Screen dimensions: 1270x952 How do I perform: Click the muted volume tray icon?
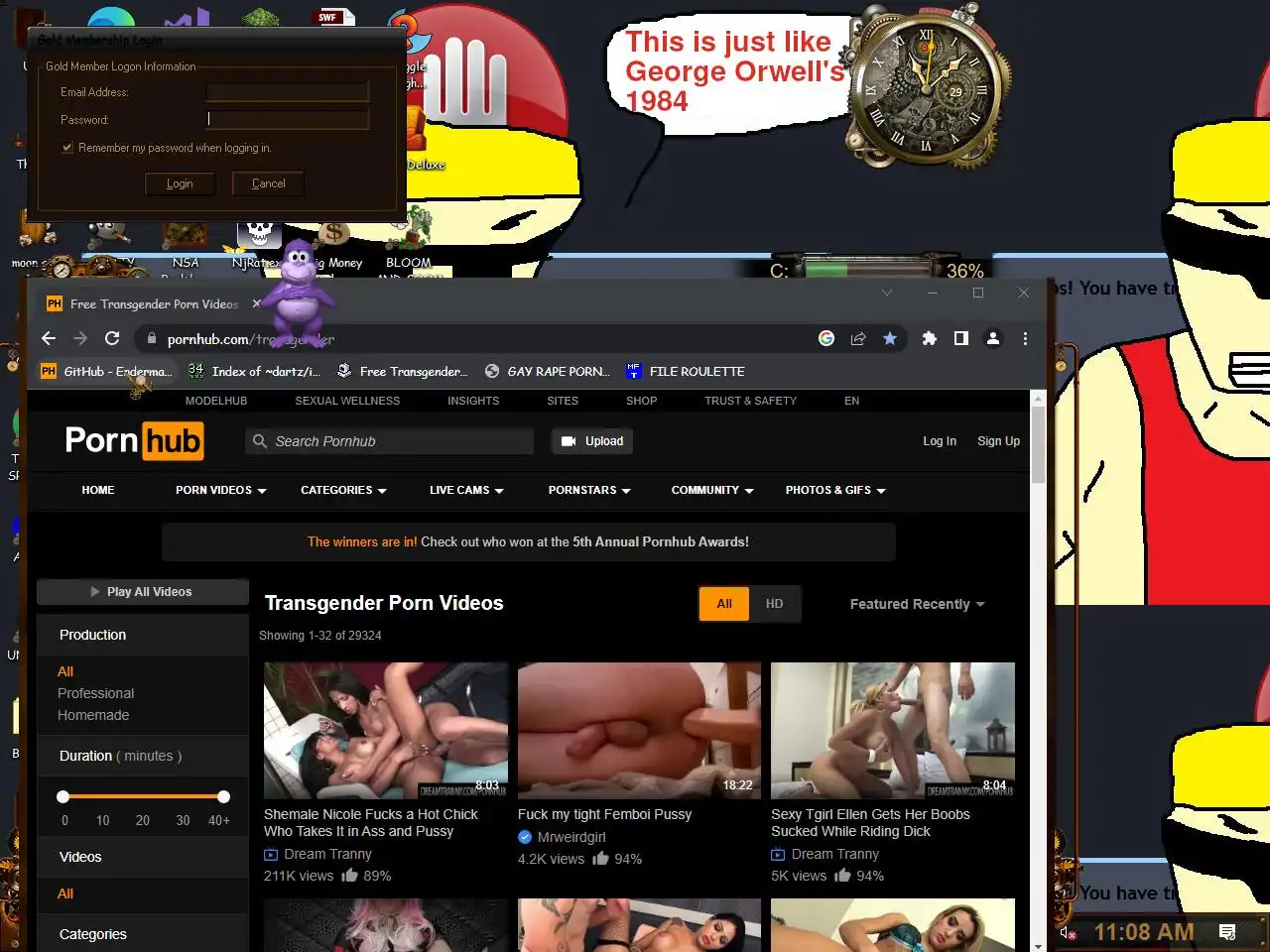(1069, 932)
